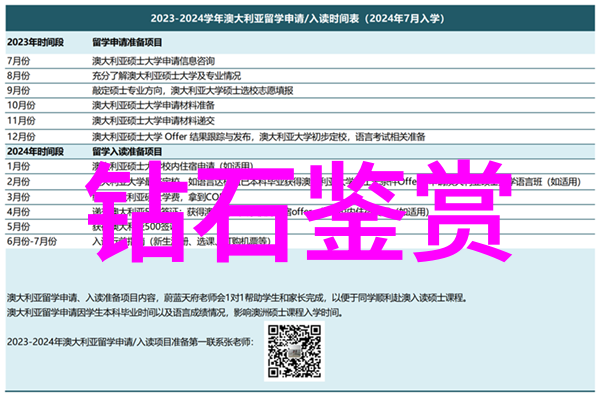600x397 pixels.
Task: Click the '3月份' row label
Action: point(18,197)
